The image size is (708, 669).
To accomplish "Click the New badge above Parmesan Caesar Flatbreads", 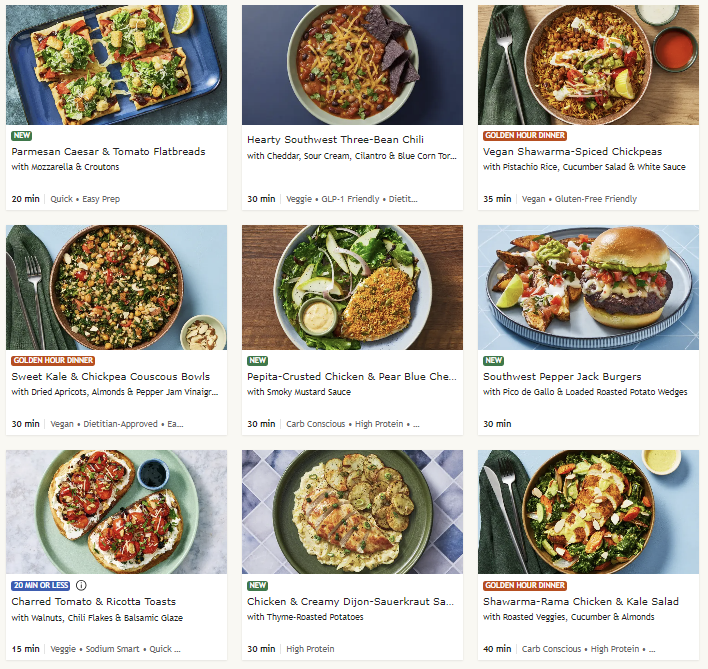I will point(22,135).
